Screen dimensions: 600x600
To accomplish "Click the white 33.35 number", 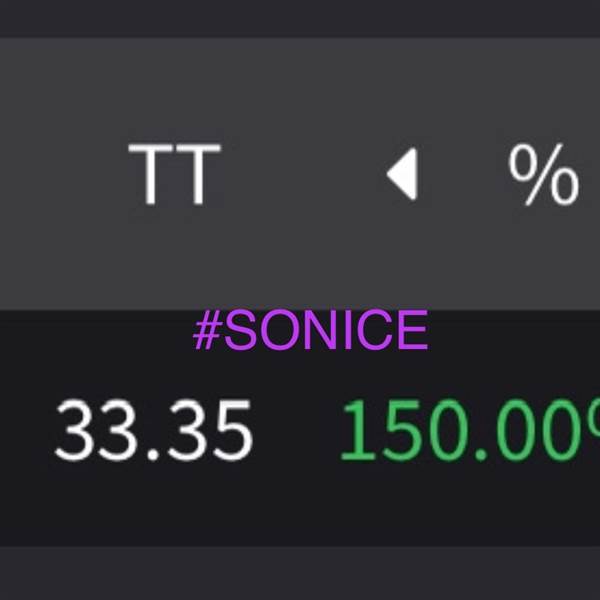I will pyautogui.click(x=153, y=431).
